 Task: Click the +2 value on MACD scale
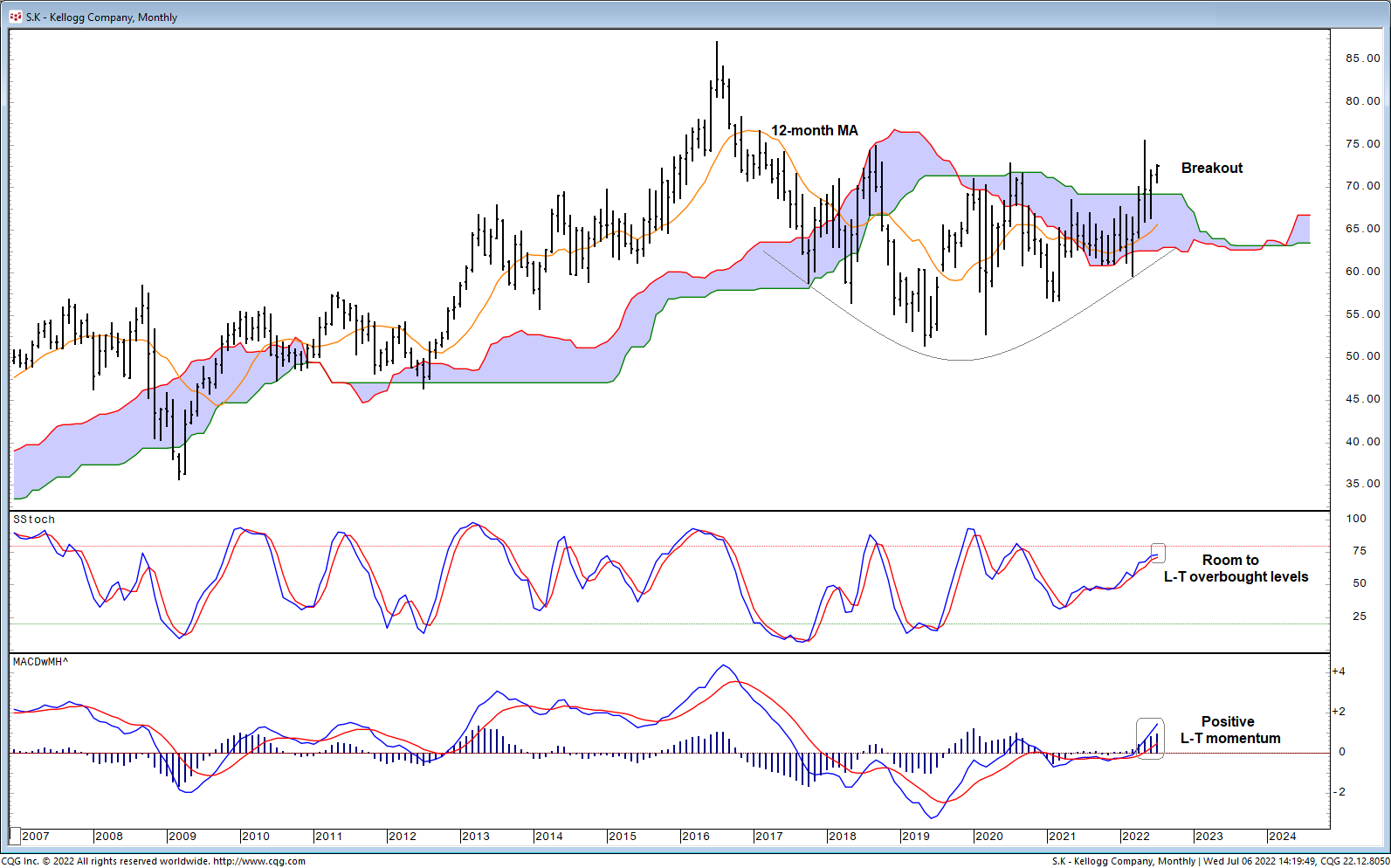(x=1339, y=712)
